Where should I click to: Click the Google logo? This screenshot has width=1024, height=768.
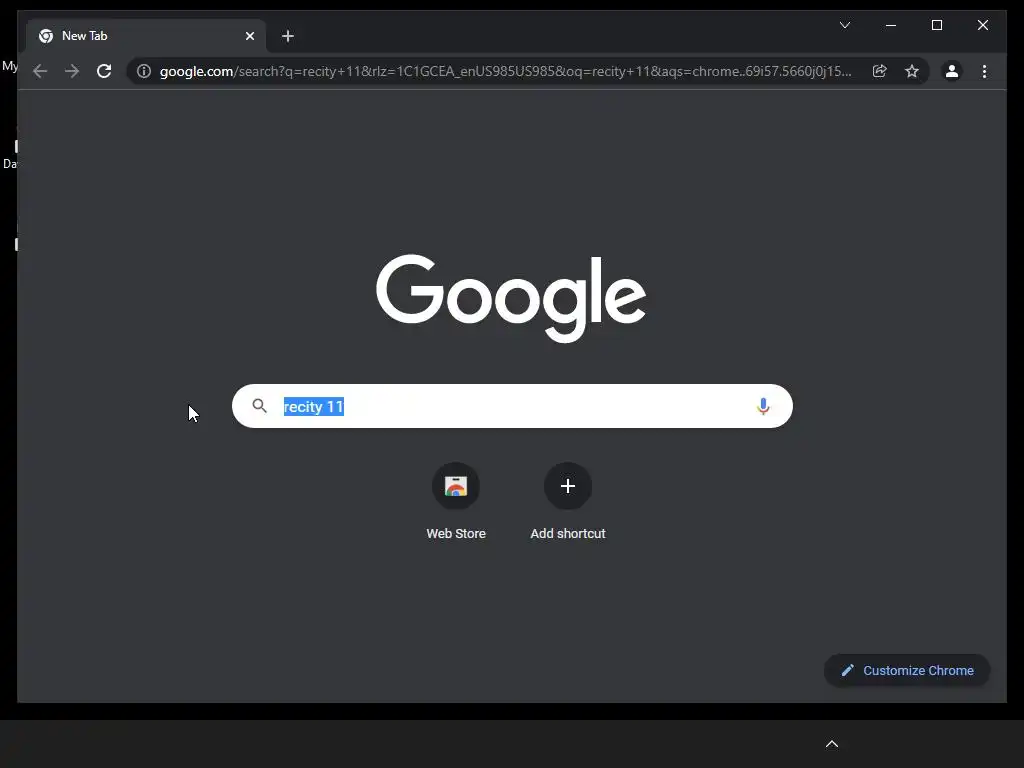coord(511,298)
